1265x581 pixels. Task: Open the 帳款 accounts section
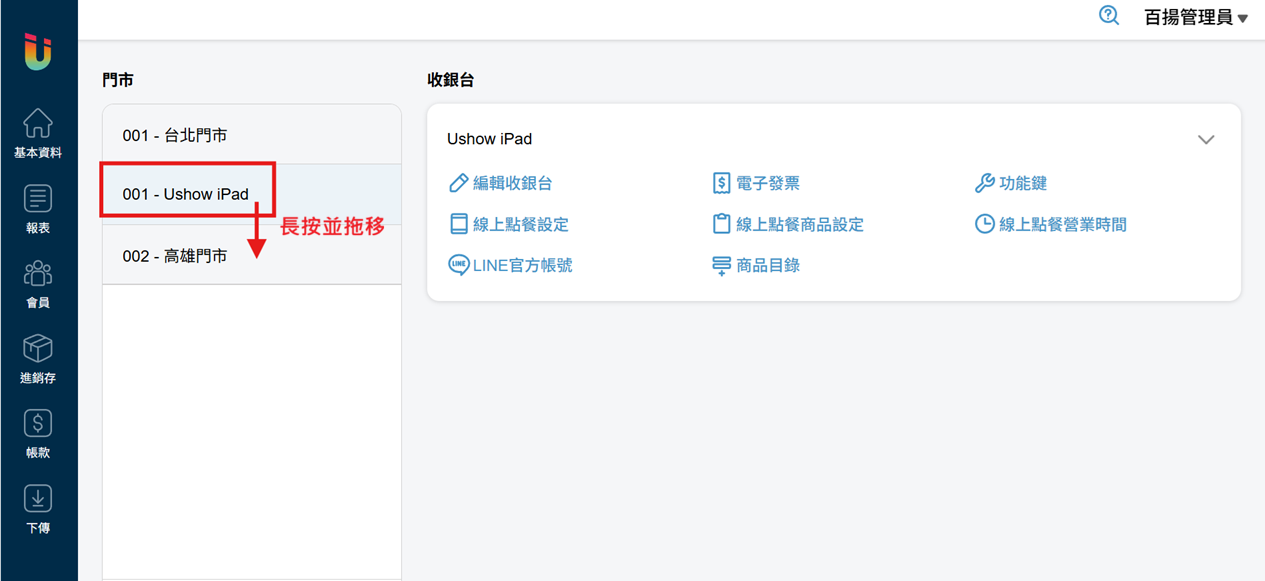coord(38,433)
